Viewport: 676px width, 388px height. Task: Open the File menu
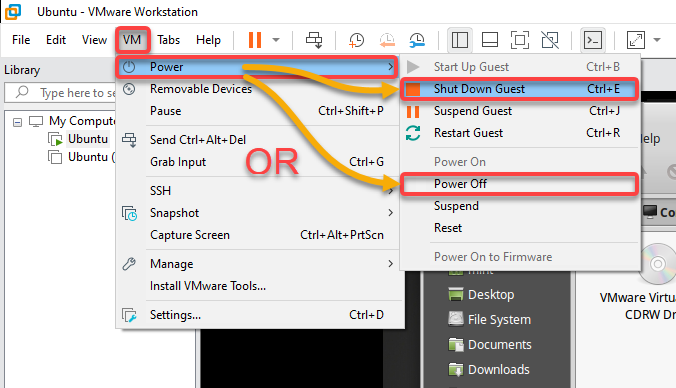tap(21, 40)
